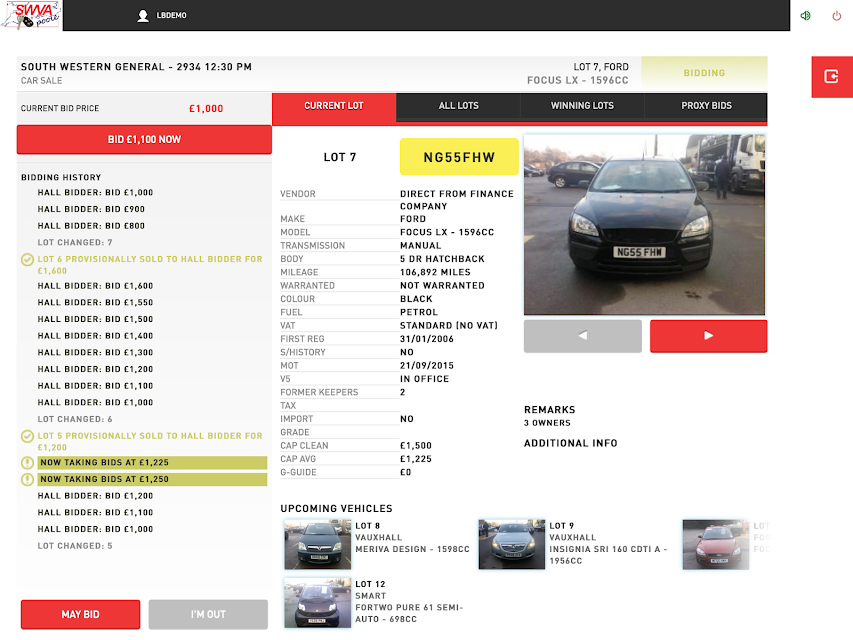Click Lot 5 provisionally sold for £1,200 message
Viewport: 853px width, 640px height.
click(x=150, y=442)
